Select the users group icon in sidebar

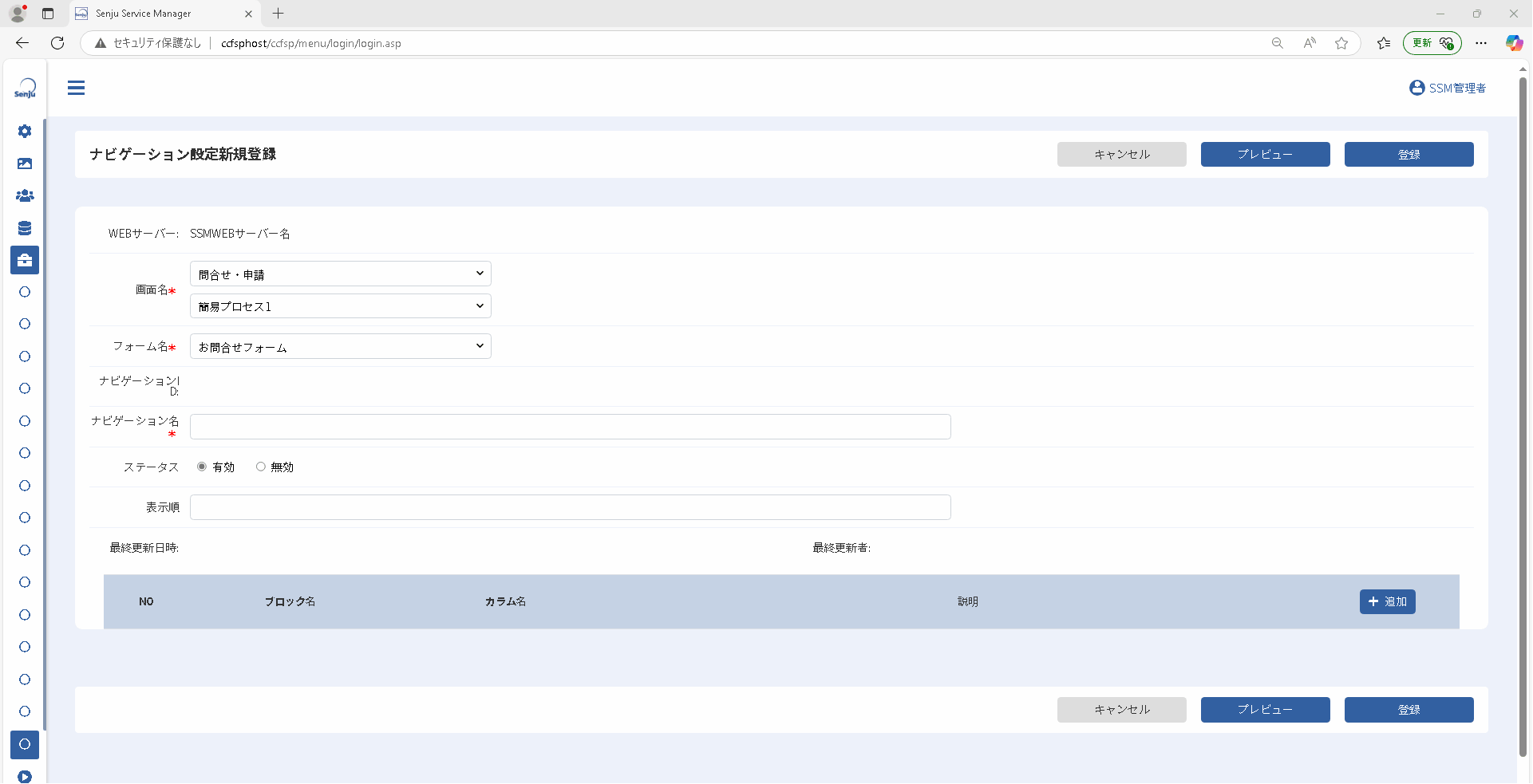tap(25, 195)
